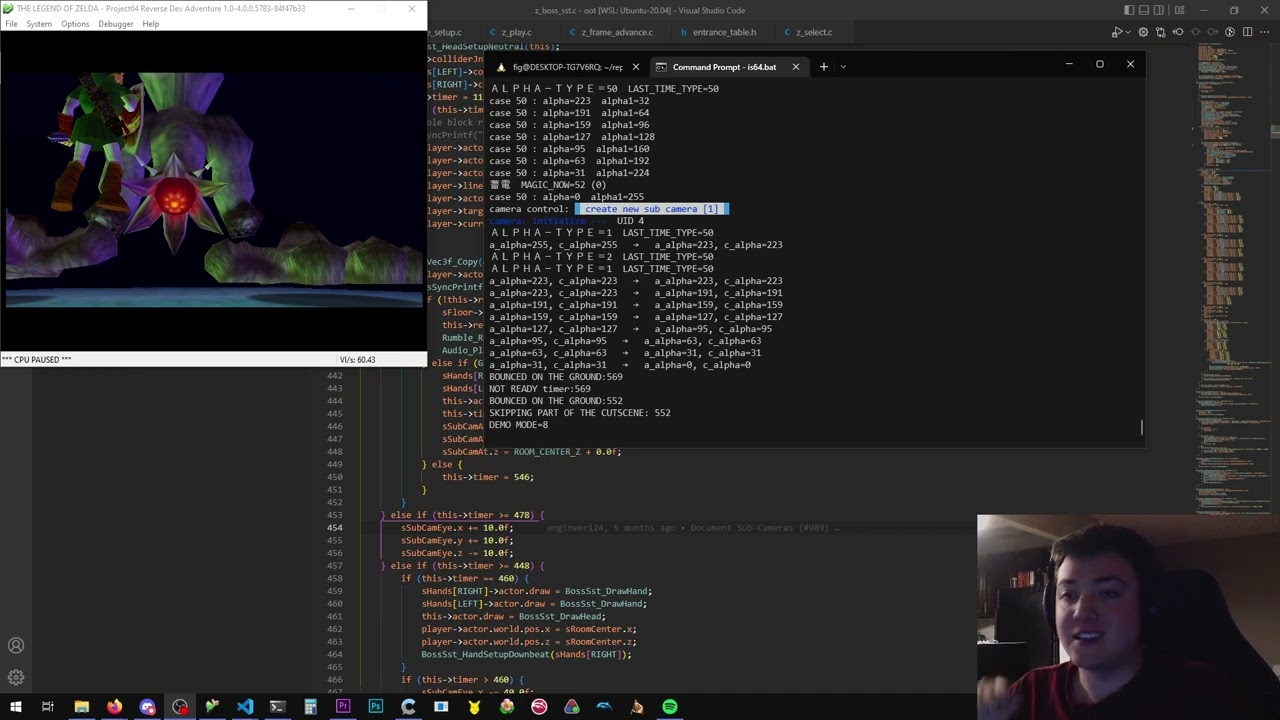The image size is (1280, 720).
Task: Open Adobe Photoshop from taskbar
Action: [x=376, y=707]
